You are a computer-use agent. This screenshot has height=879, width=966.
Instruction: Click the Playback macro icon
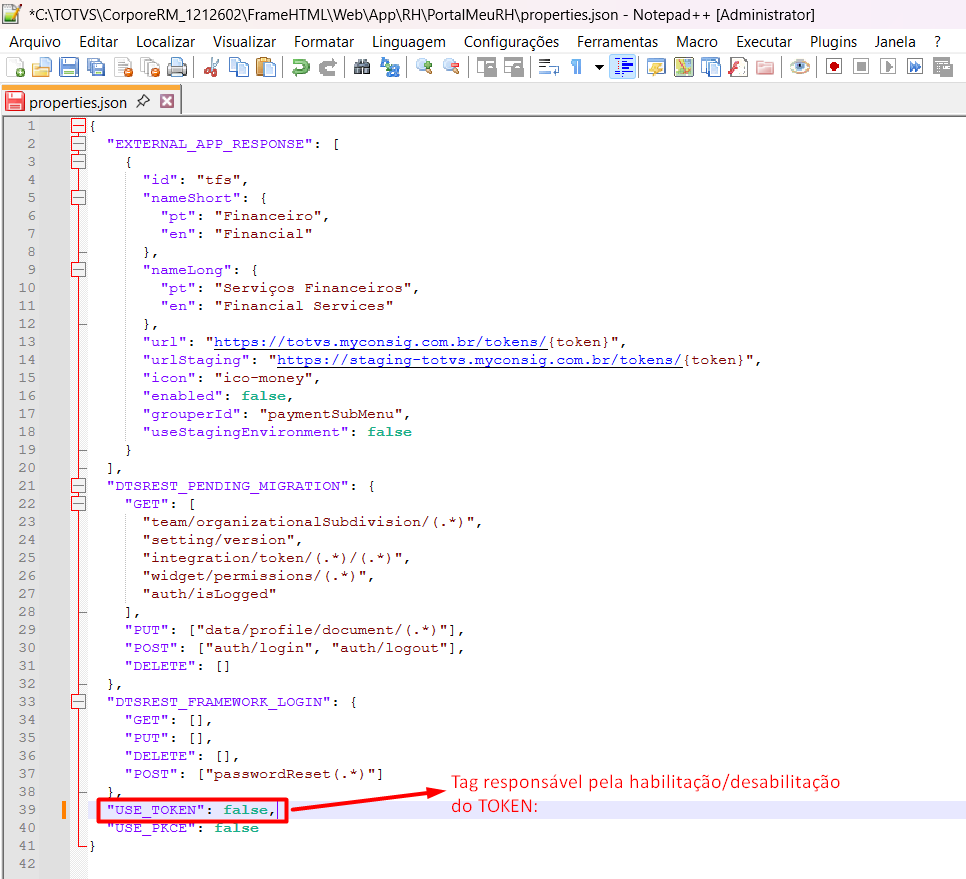[x=888, y=67]
